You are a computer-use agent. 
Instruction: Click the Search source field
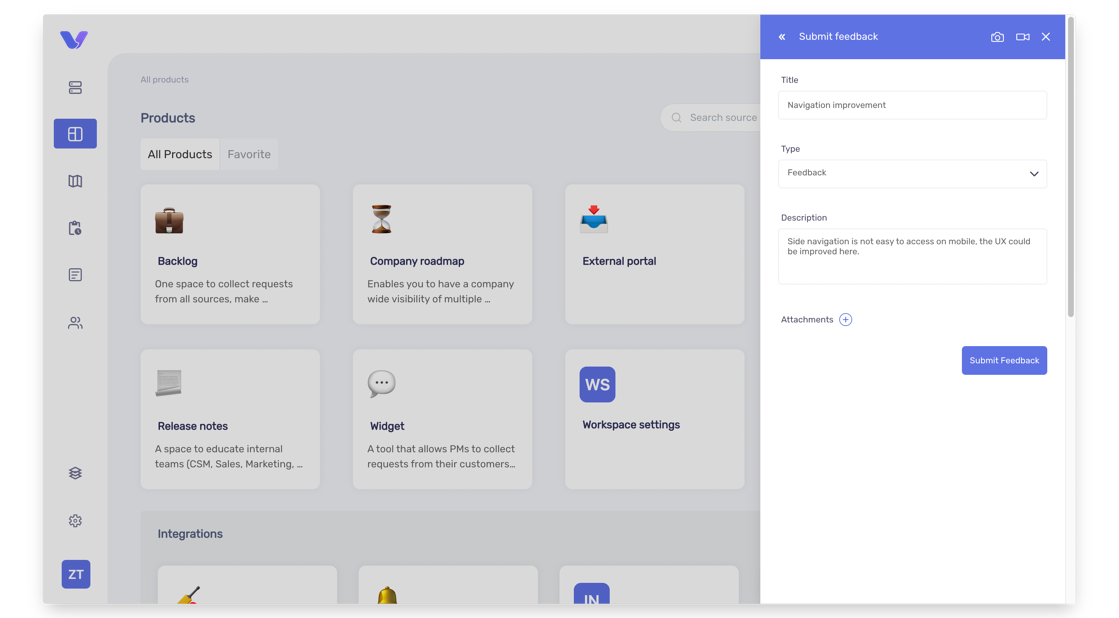(x=712, y=118)
